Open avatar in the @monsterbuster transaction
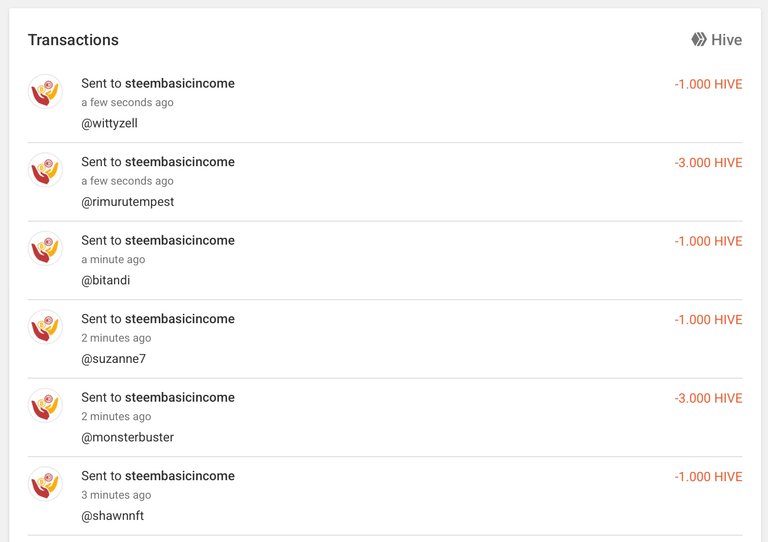This screenshot has height=542, width=768. pyautogui.click(x=45, y=405)
